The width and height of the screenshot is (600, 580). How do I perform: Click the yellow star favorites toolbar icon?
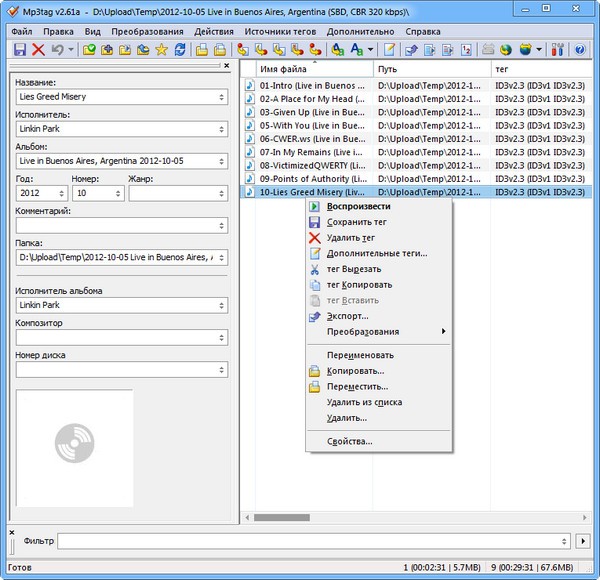[161, 49]
